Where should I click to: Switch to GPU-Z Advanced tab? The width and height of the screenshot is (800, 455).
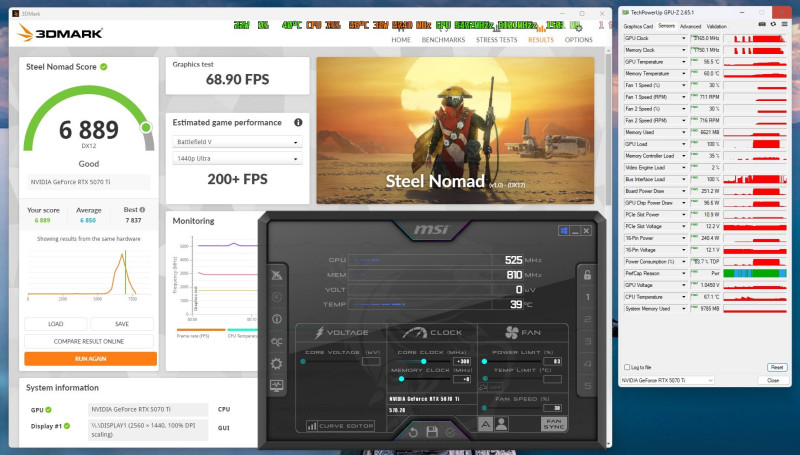click(x=690, y=26)
